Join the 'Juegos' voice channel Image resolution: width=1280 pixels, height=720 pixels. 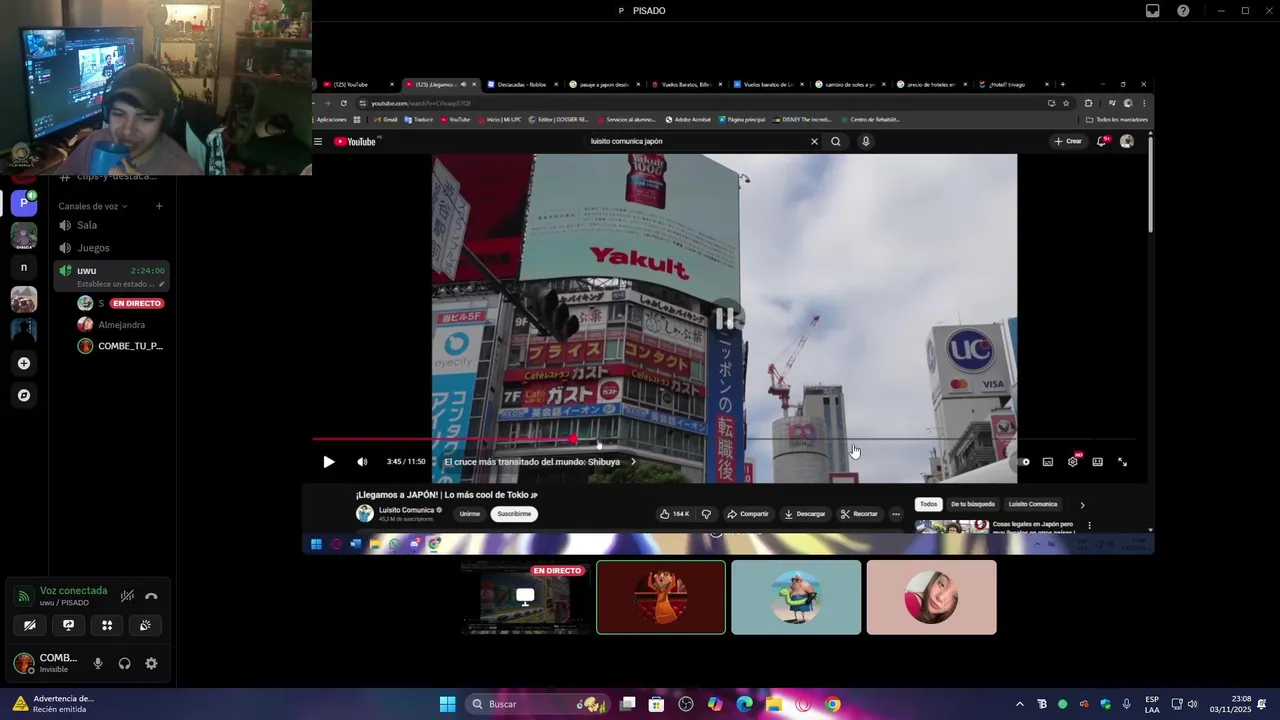pos(110,247)
